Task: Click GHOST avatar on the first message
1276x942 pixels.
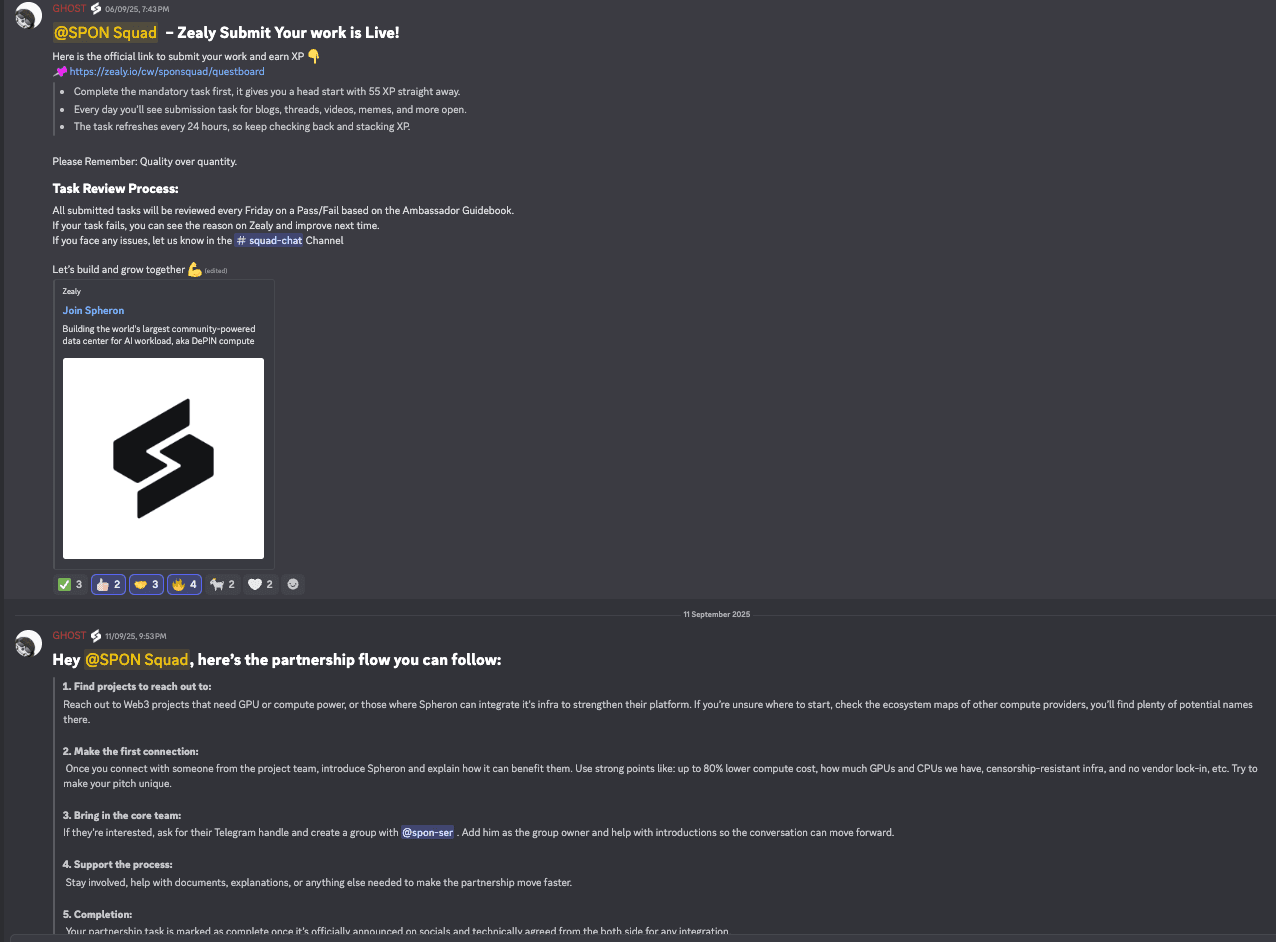Action: [28, 15]
